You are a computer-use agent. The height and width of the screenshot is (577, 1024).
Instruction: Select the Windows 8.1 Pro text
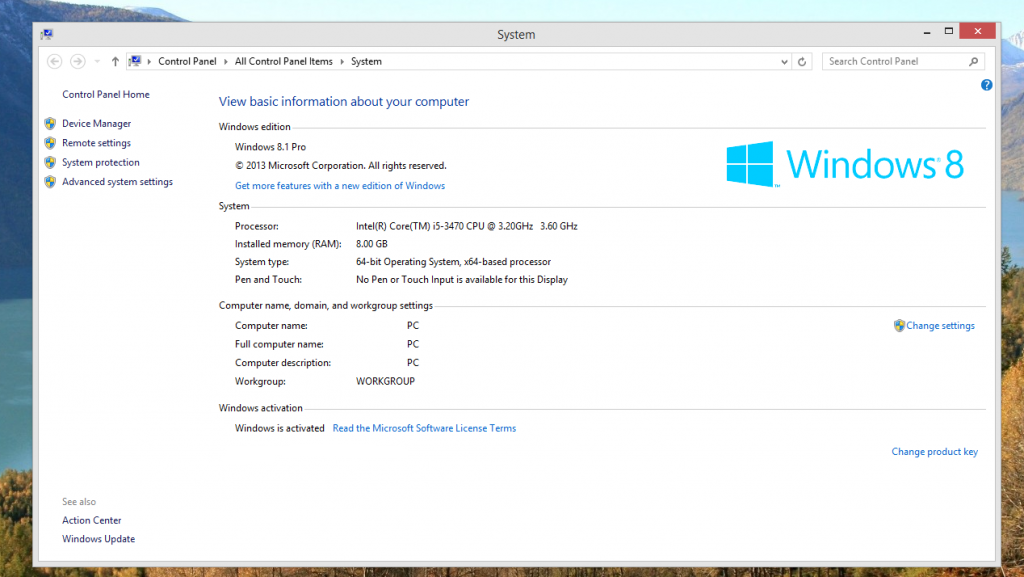(x=270, y=147)
